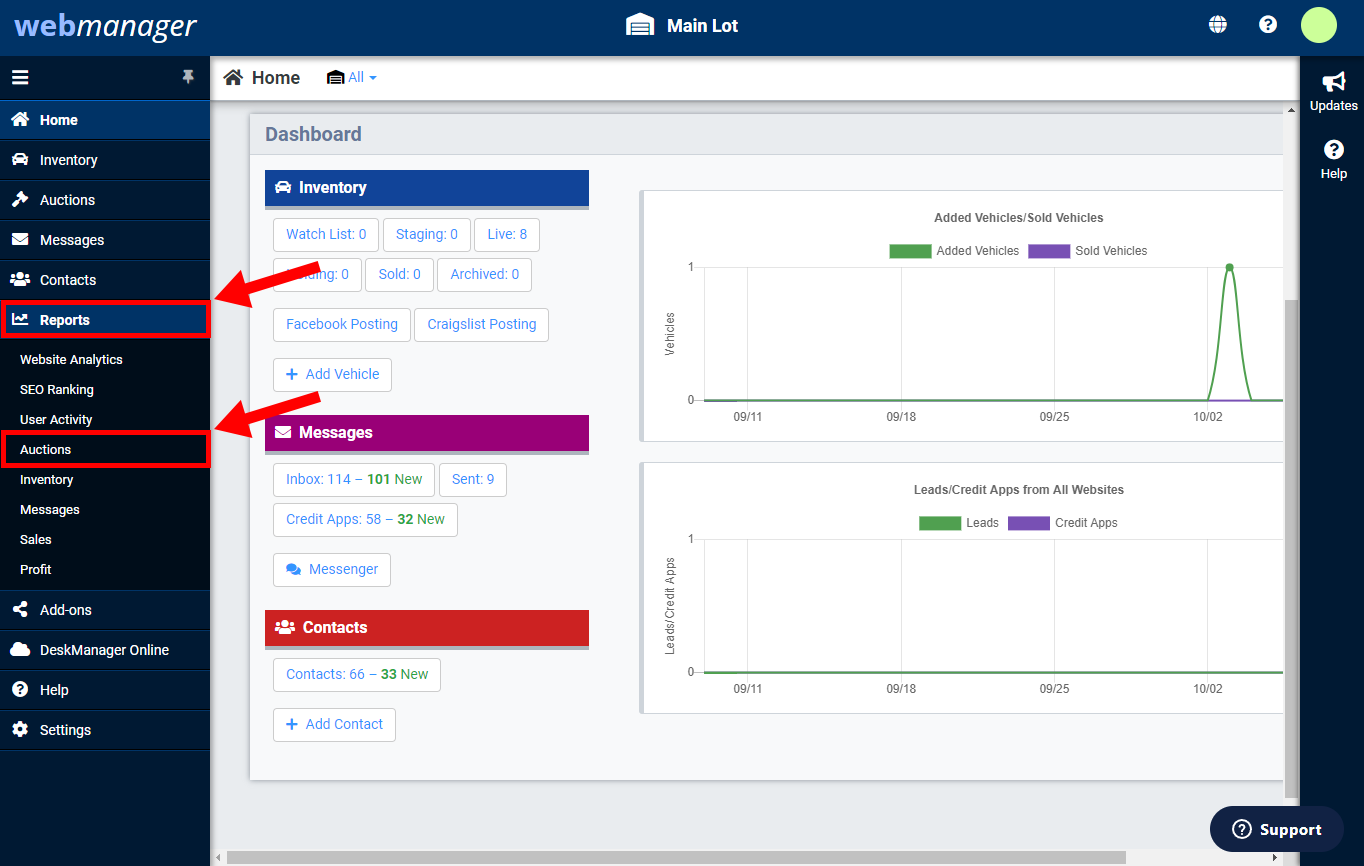Toggle Added Vehicles legend swatch

(910, 251)
